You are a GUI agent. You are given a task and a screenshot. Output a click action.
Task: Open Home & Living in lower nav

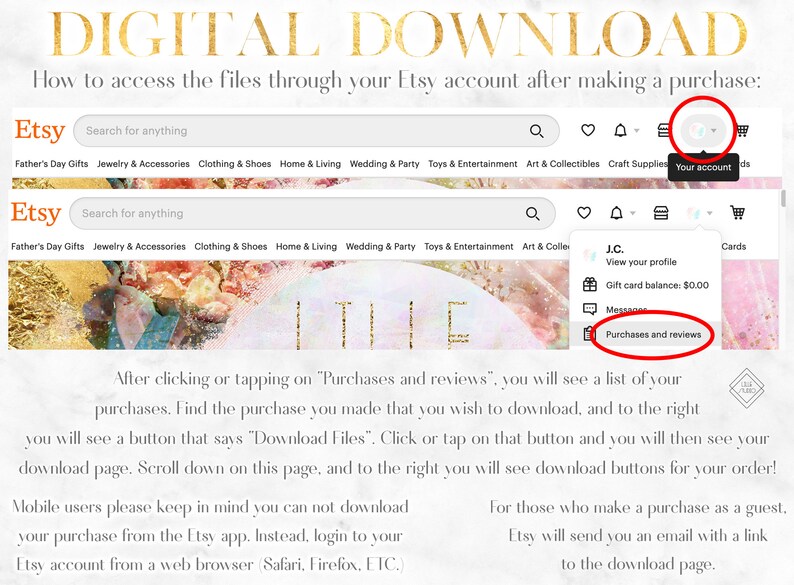point(306,247)
